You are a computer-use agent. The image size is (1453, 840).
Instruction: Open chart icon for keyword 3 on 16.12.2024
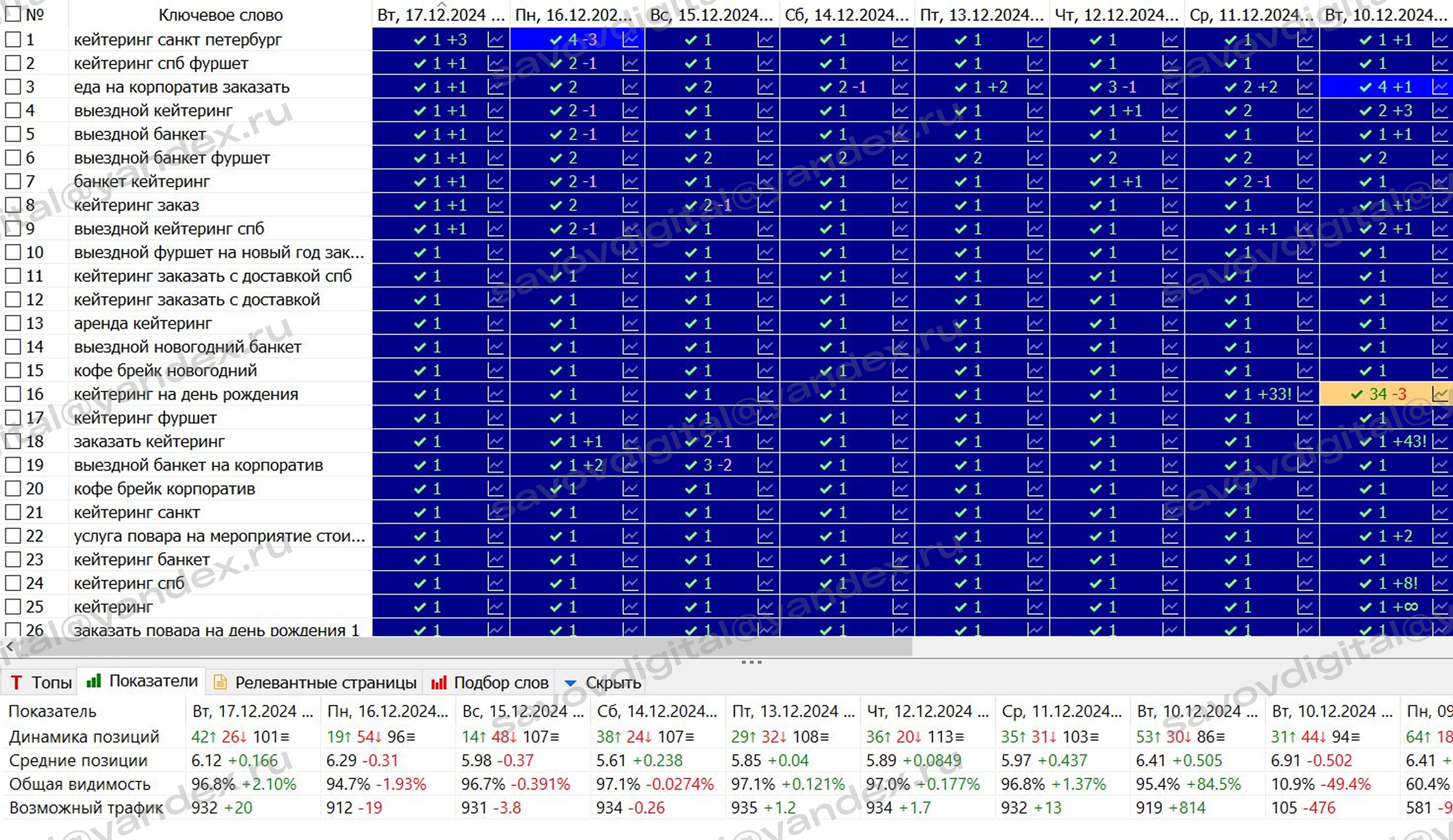(630, 87)
